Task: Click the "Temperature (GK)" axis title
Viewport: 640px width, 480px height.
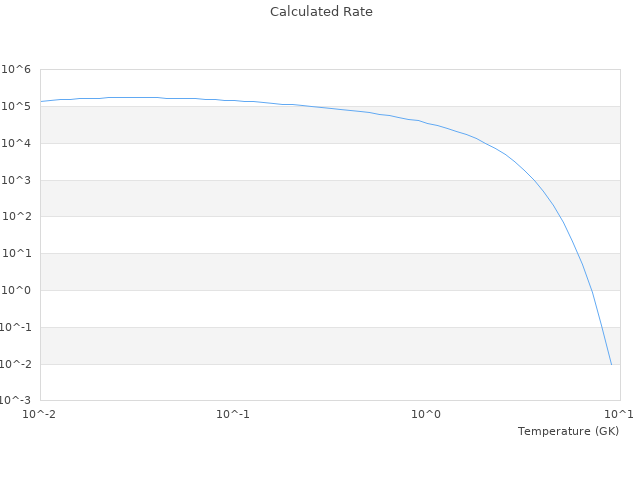Action: point(568,431)
